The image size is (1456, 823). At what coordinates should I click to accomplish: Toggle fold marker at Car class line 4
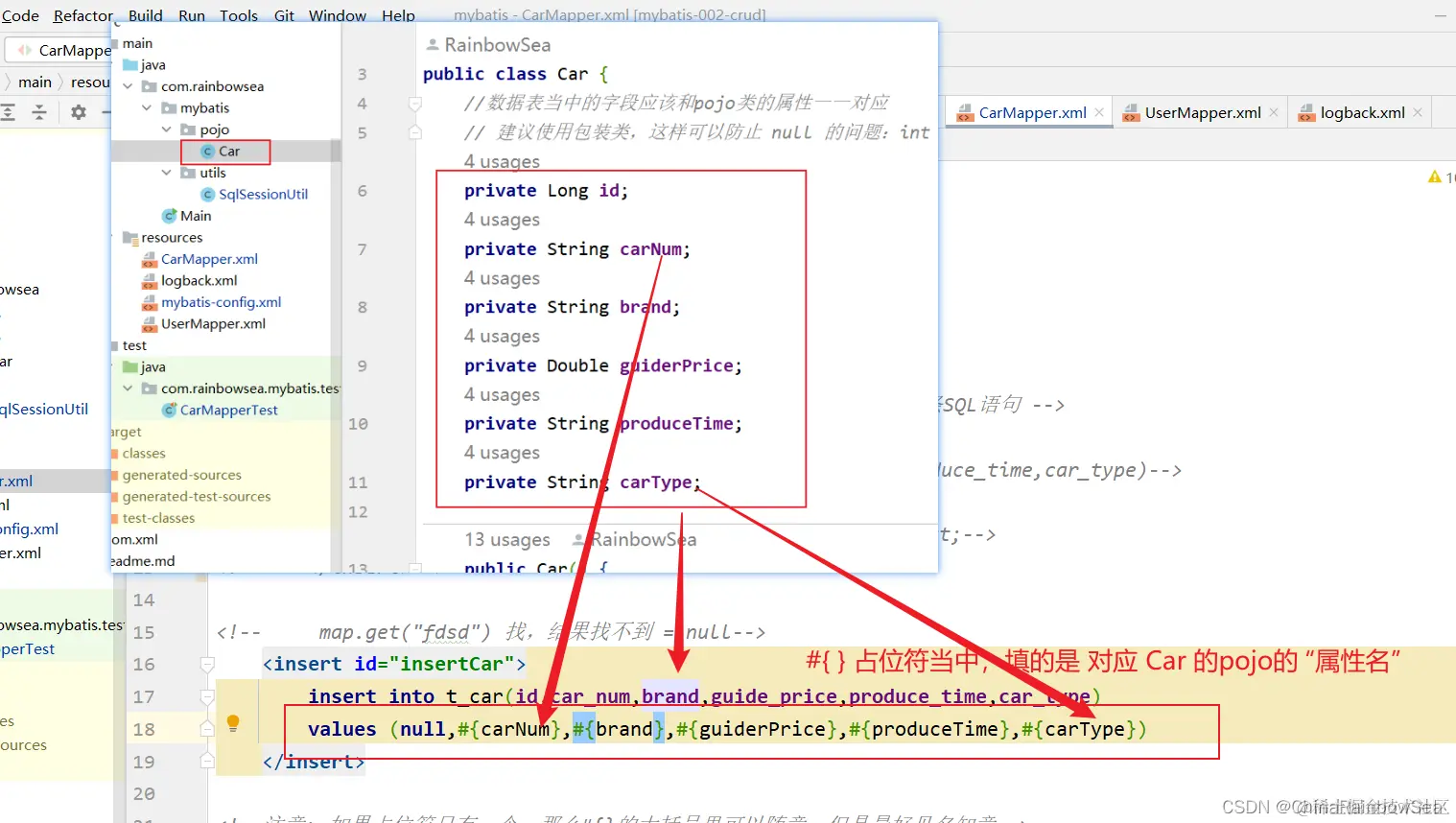coord(415,104)
